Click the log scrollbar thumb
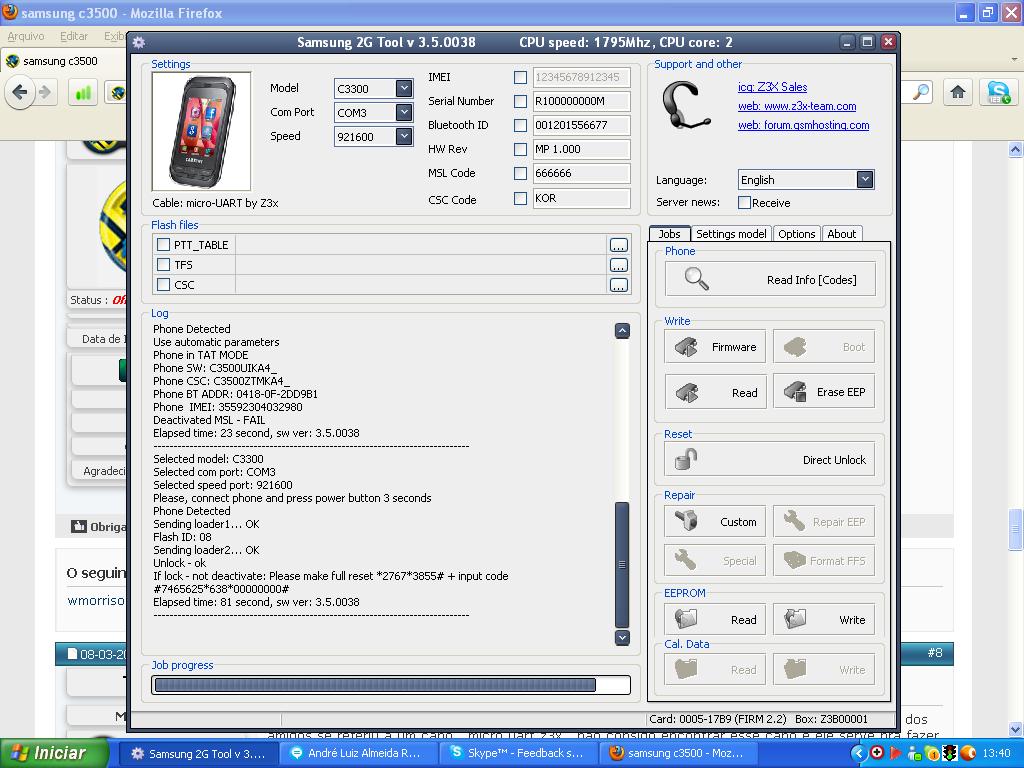Image resolution: width=1024 pixels, height=768 pixels. (x=622, y=564)
